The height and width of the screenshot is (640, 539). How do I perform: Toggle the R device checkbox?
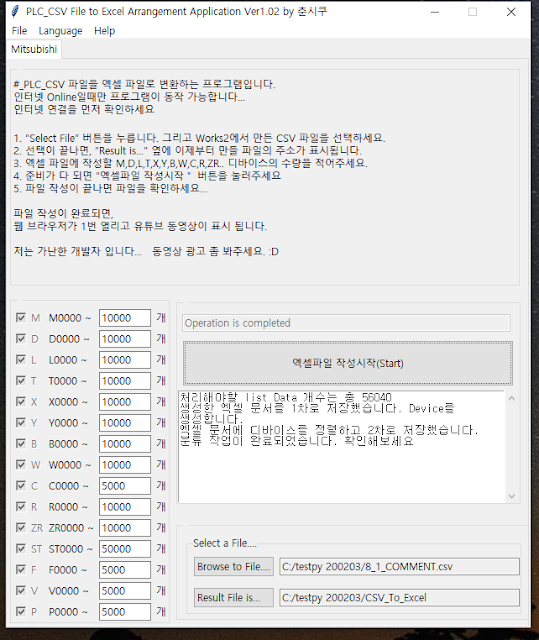(x=20, y=507)
